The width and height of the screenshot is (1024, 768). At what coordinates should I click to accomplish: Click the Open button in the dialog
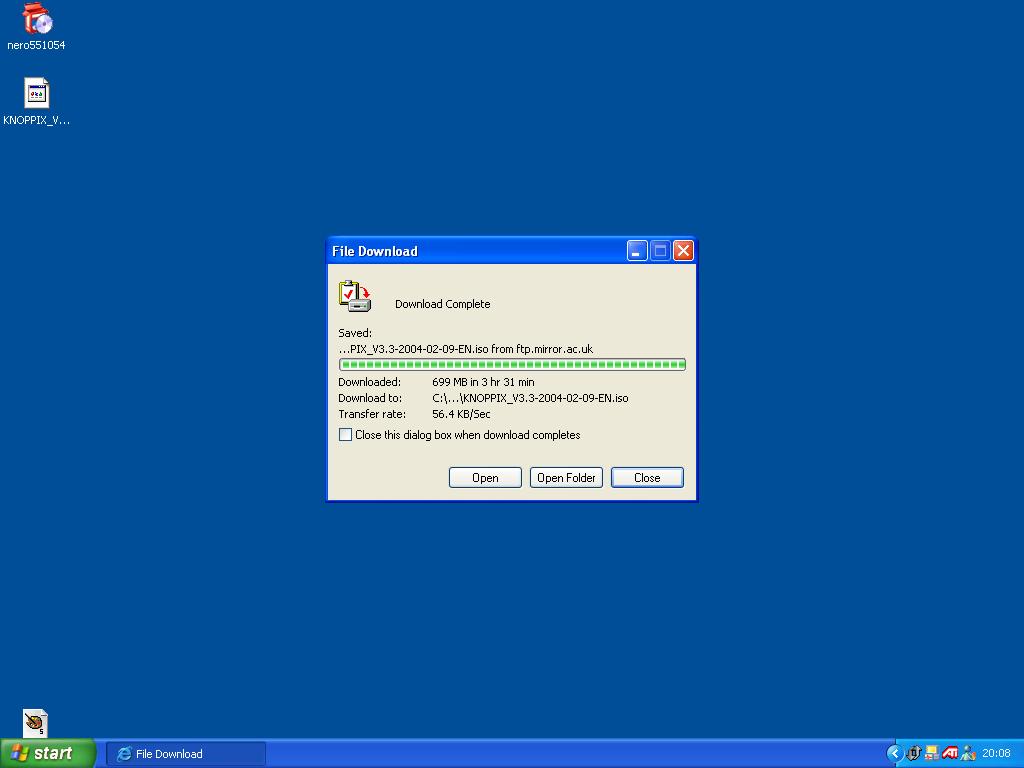485,477
